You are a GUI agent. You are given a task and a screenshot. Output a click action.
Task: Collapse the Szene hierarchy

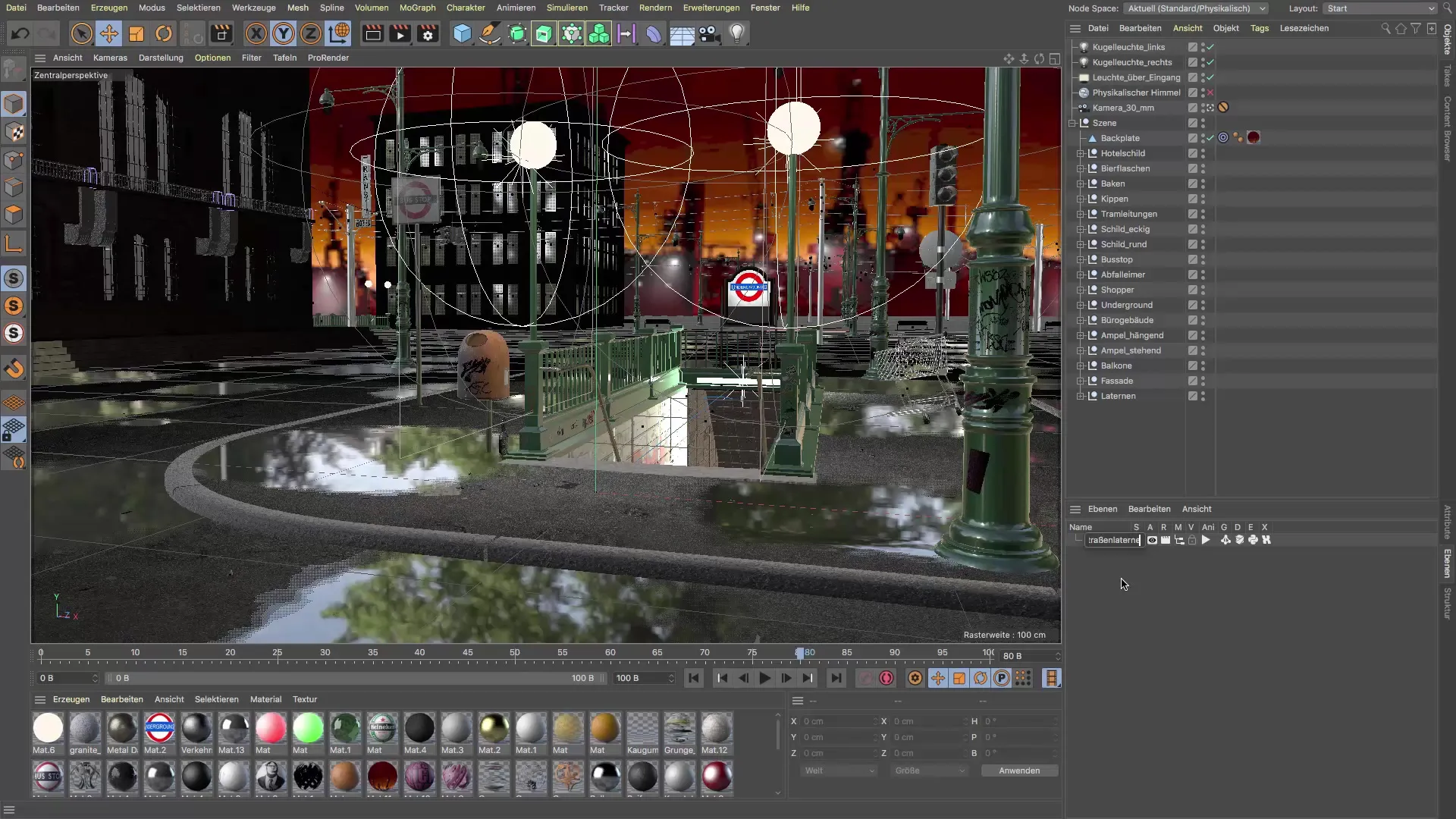1072,123
